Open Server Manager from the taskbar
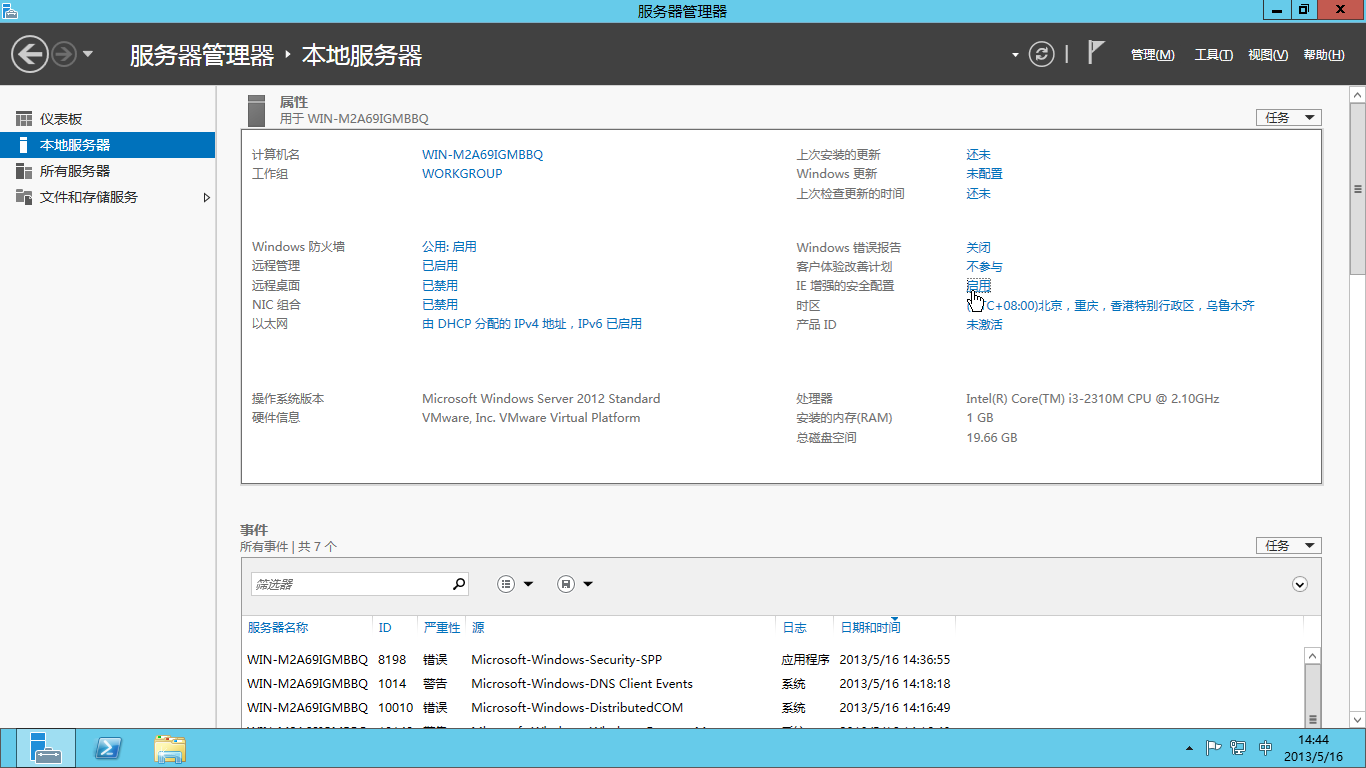 pos(45,748)
